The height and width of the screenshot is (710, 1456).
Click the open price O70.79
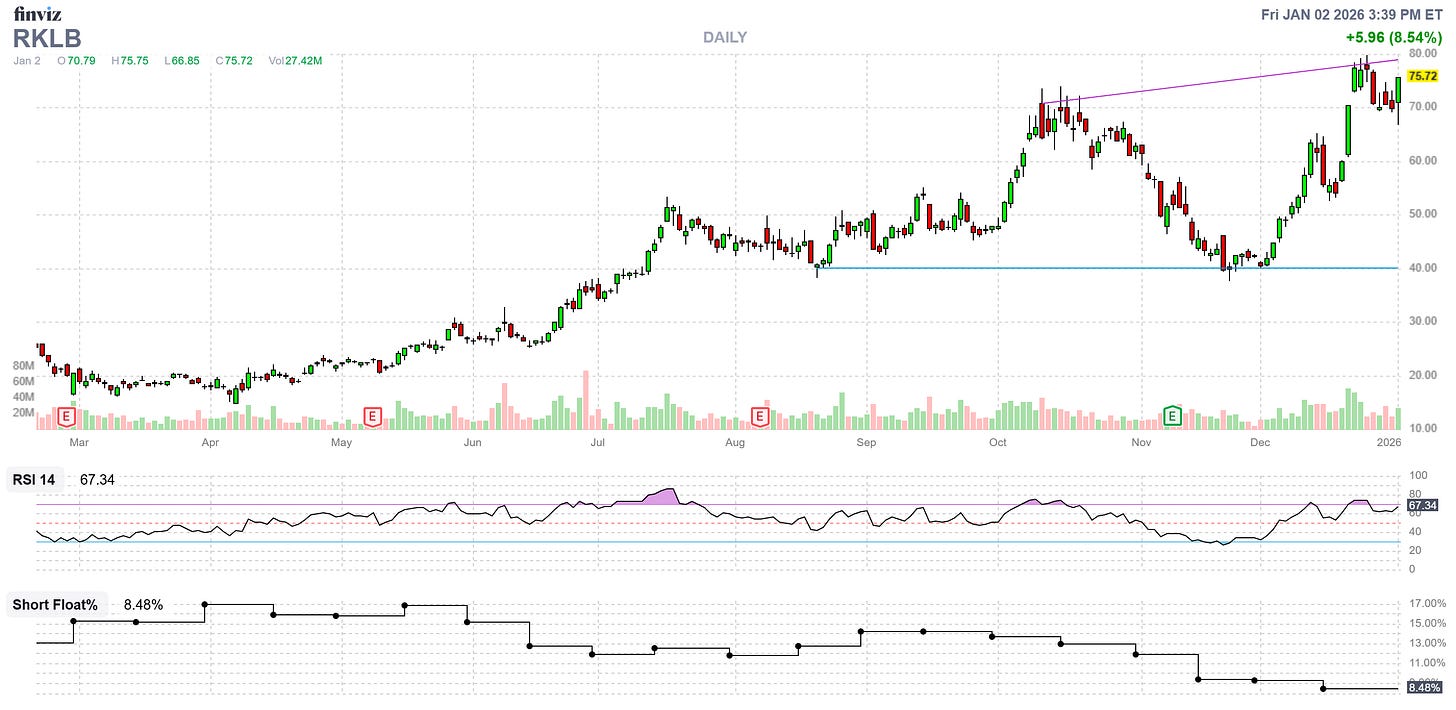pos(76,61)
